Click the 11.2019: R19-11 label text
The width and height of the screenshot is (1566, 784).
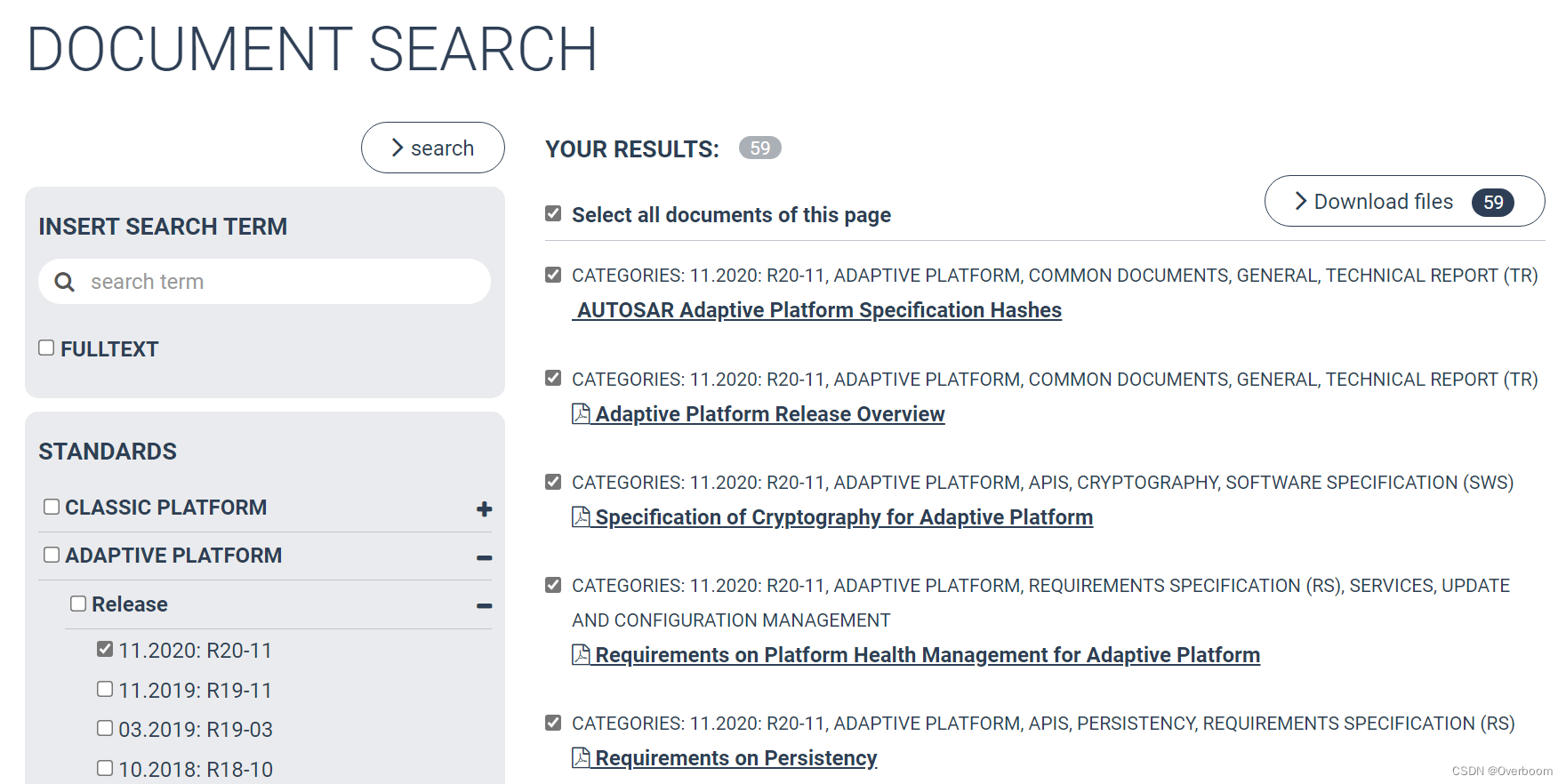[x=196, y=691]
